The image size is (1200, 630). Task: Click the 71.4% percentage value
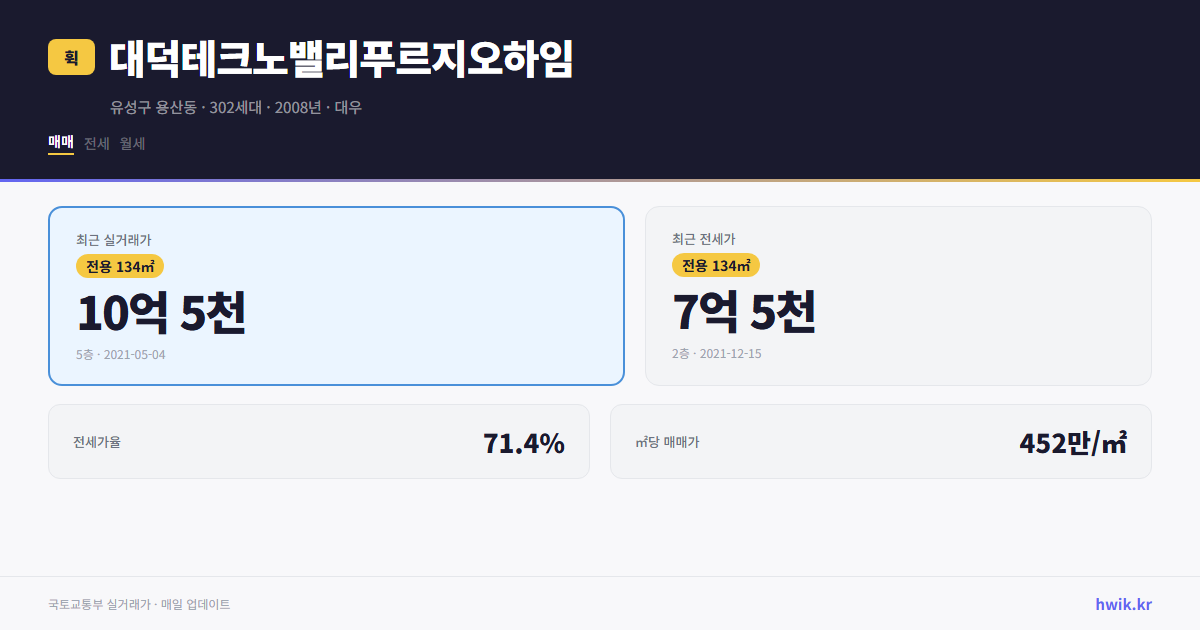click(x=524, y=441)
